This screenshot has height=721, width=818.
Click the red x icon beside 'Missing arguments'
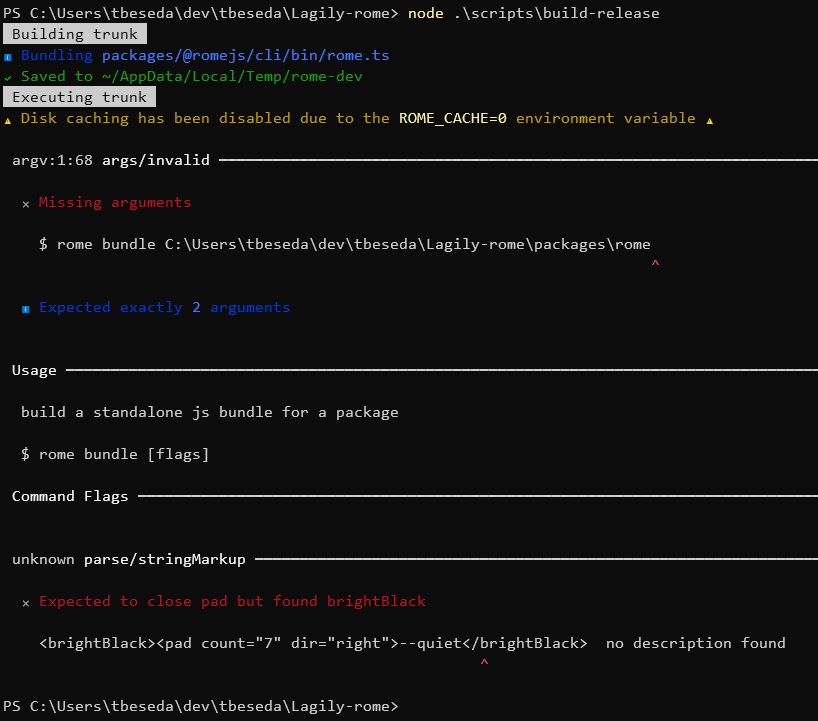pos(26,205)
